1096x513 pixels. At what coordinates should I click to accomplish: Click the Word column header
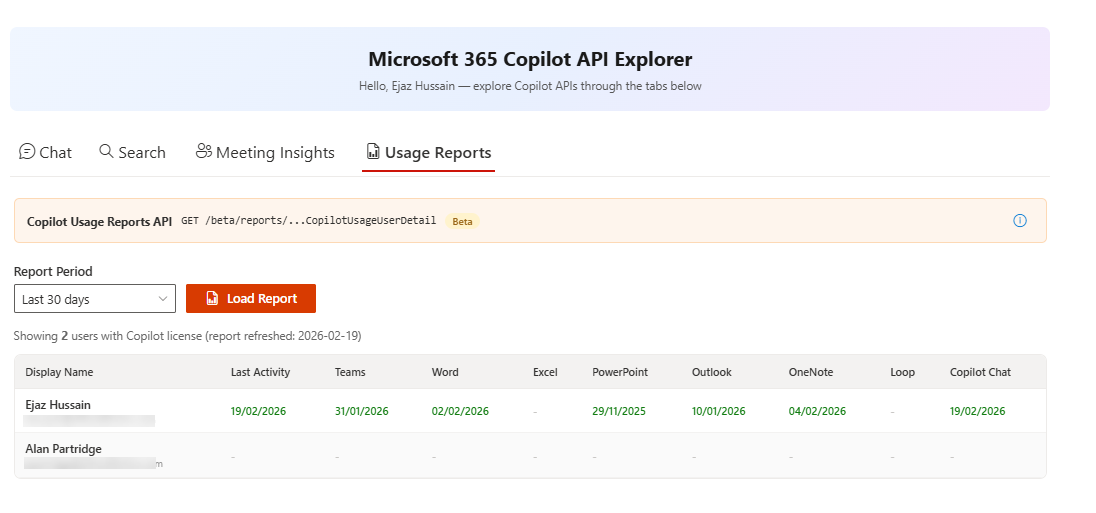coord(445,372)
